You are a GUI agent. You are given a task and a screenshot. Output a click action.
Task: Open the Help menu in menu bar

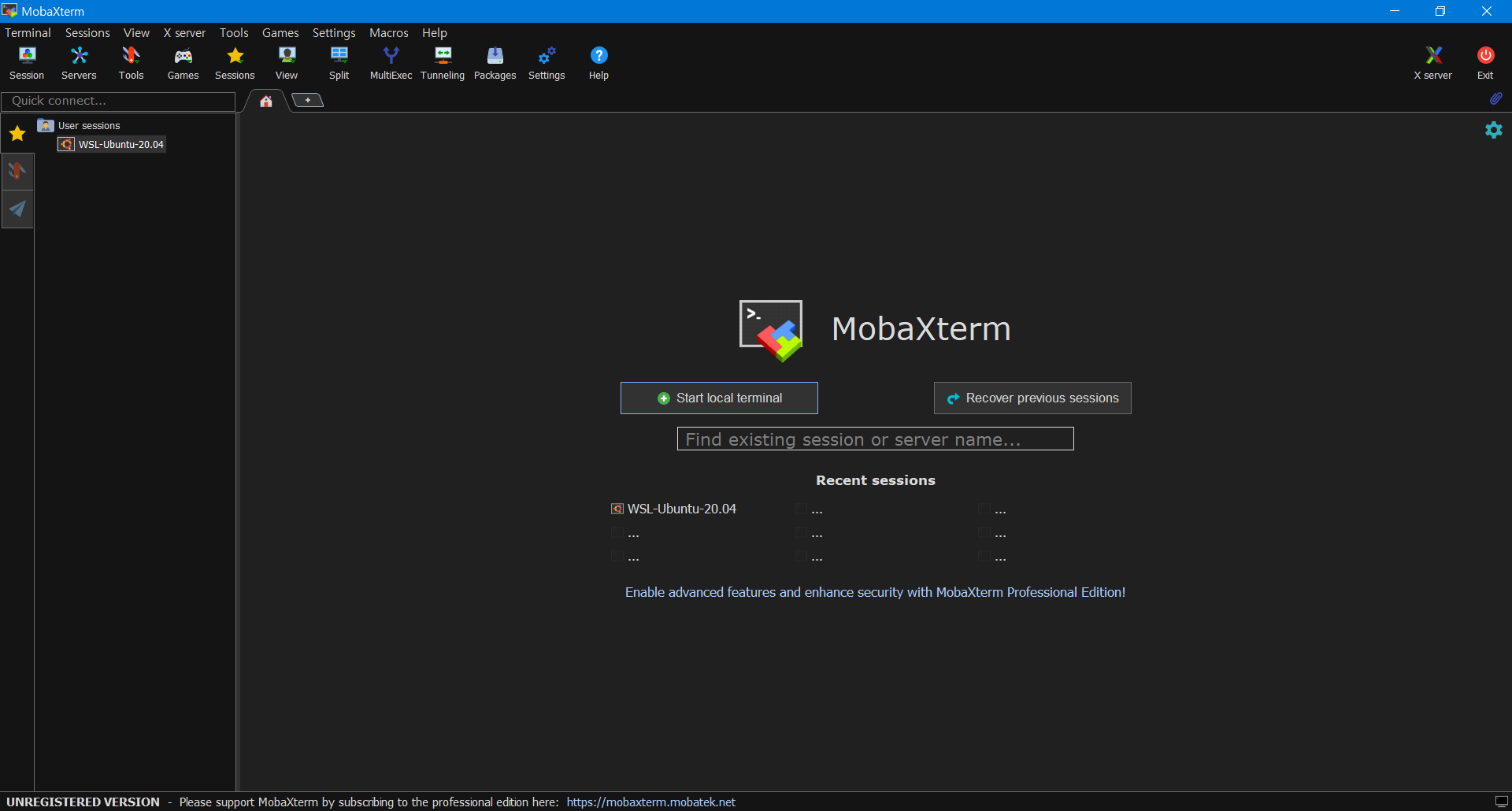point(435,32)
